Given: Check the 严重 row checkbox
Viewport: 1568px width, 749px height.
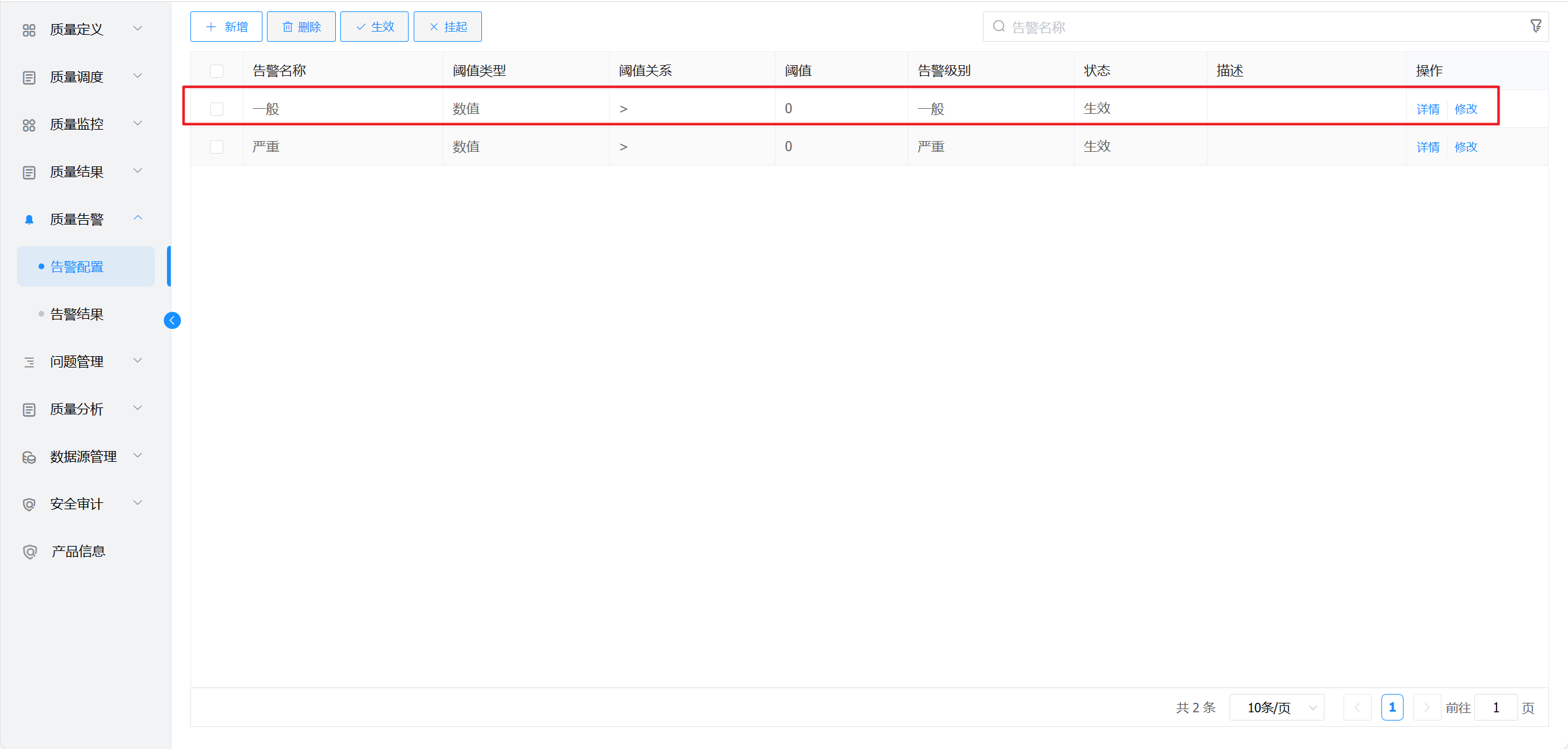Looking at the screenshot, I should coord(217,147).
